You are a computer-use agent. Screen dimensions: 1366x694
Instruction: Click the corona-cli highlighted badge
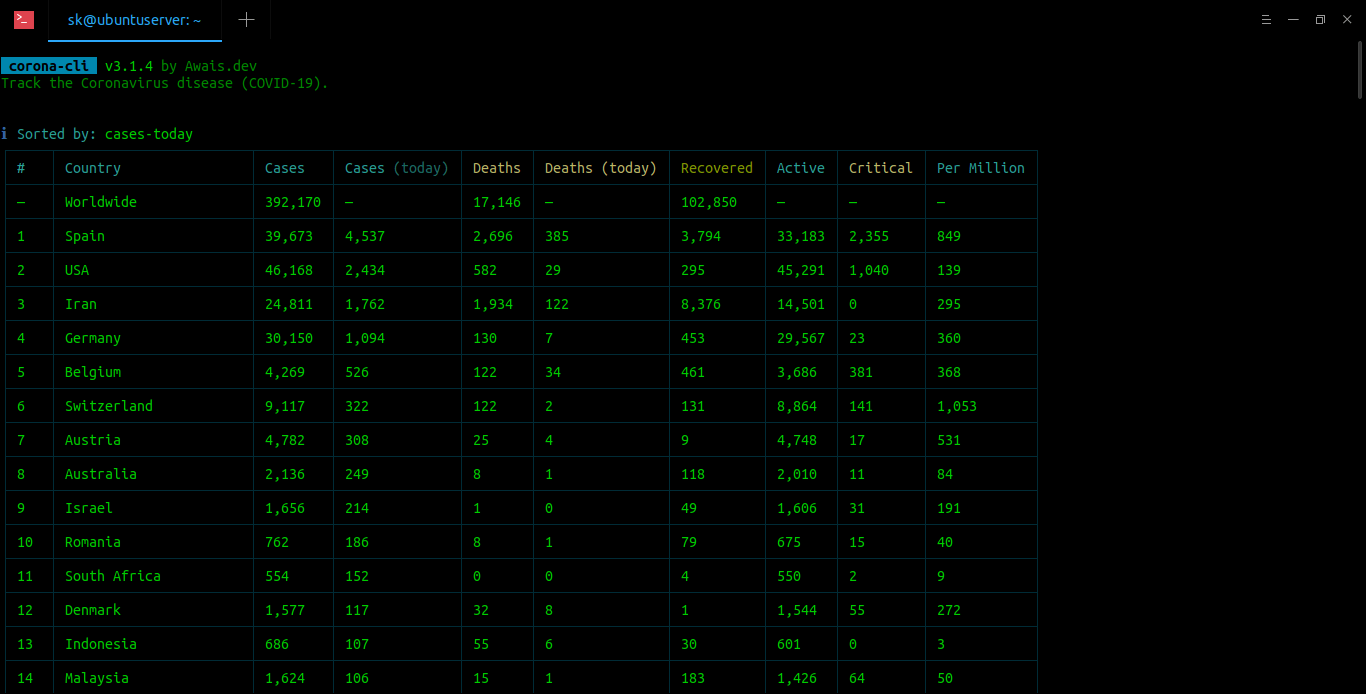click(x=49, y=66)
